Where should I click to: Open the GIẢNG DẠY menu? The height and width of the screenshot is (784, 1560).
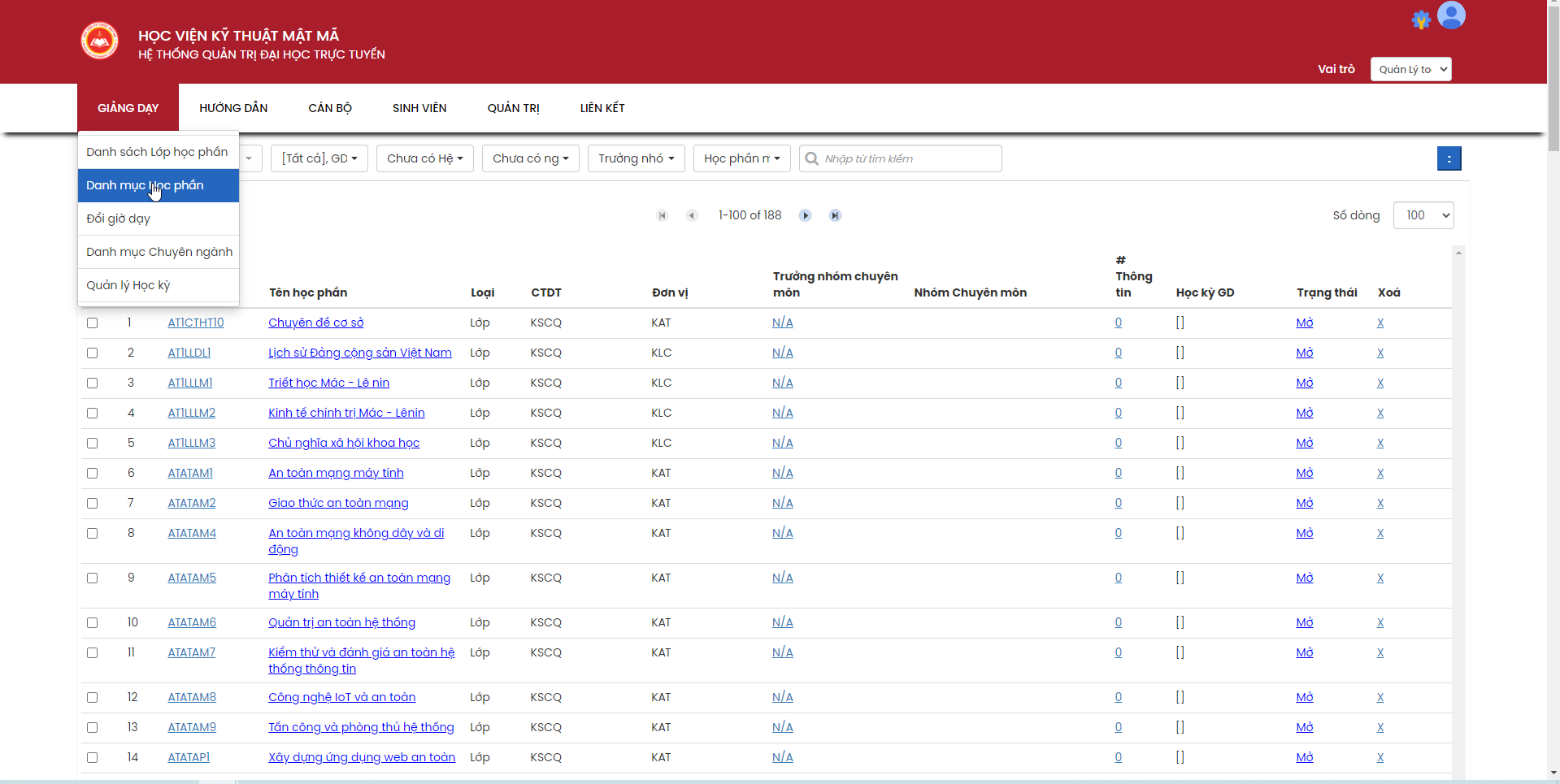(x=128, y=108)
